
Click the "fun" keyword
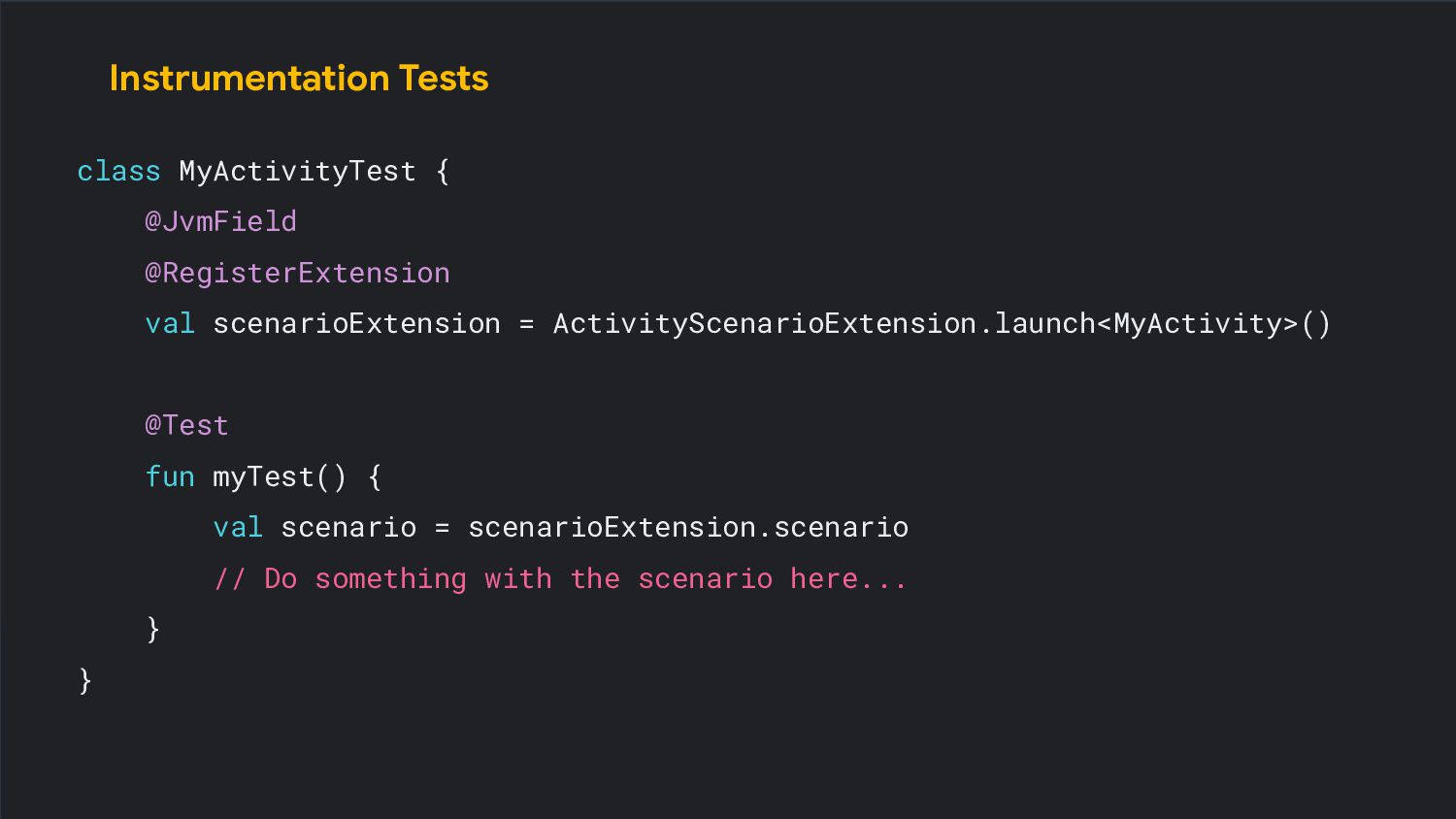[x=170, y=477]
